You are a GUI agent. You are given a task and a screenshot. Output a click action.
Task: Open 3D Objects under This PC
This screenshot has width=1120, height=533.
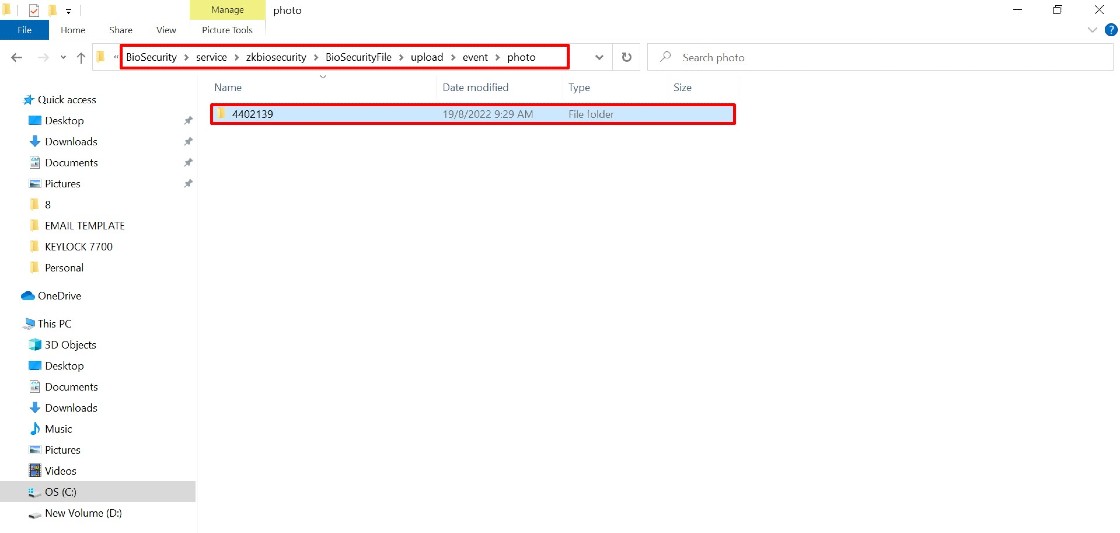coord(70,345)
